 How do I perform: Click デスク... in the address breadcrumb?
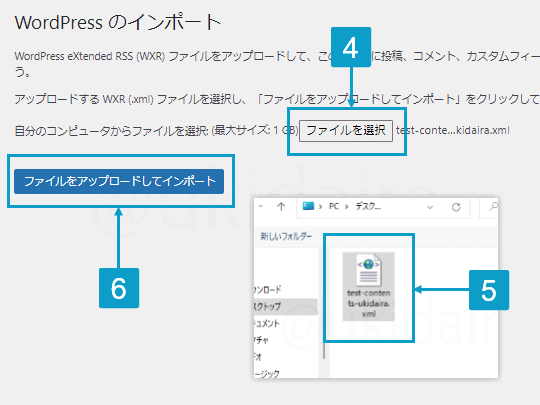368,206
